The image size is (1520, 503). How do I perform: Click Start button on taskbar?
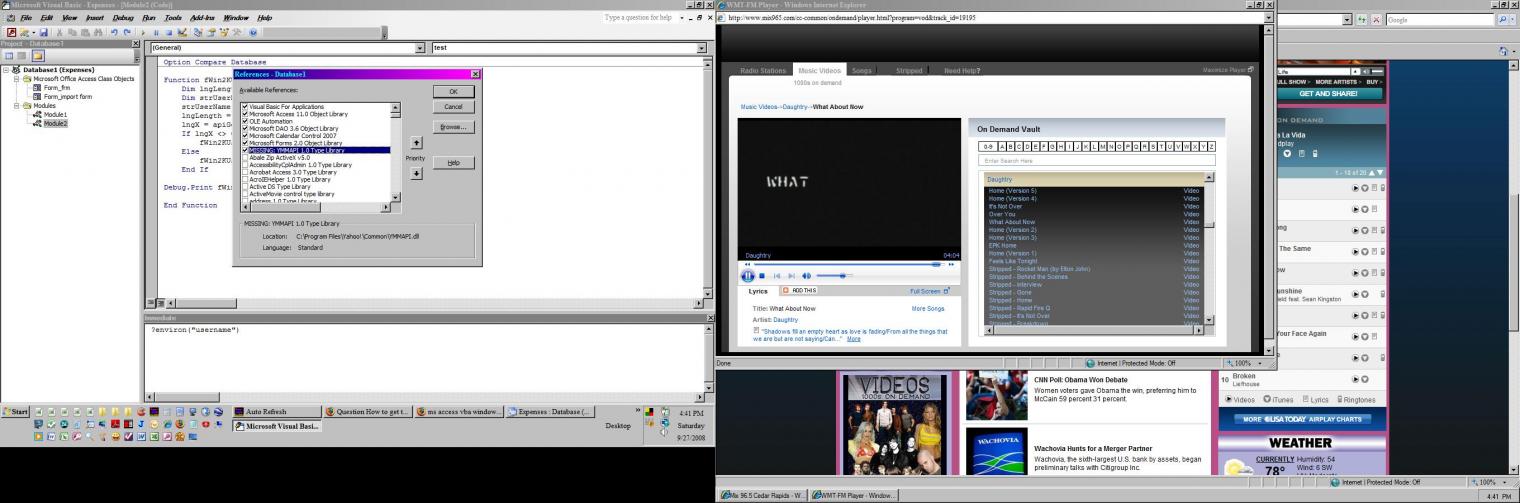coord(16,411)
